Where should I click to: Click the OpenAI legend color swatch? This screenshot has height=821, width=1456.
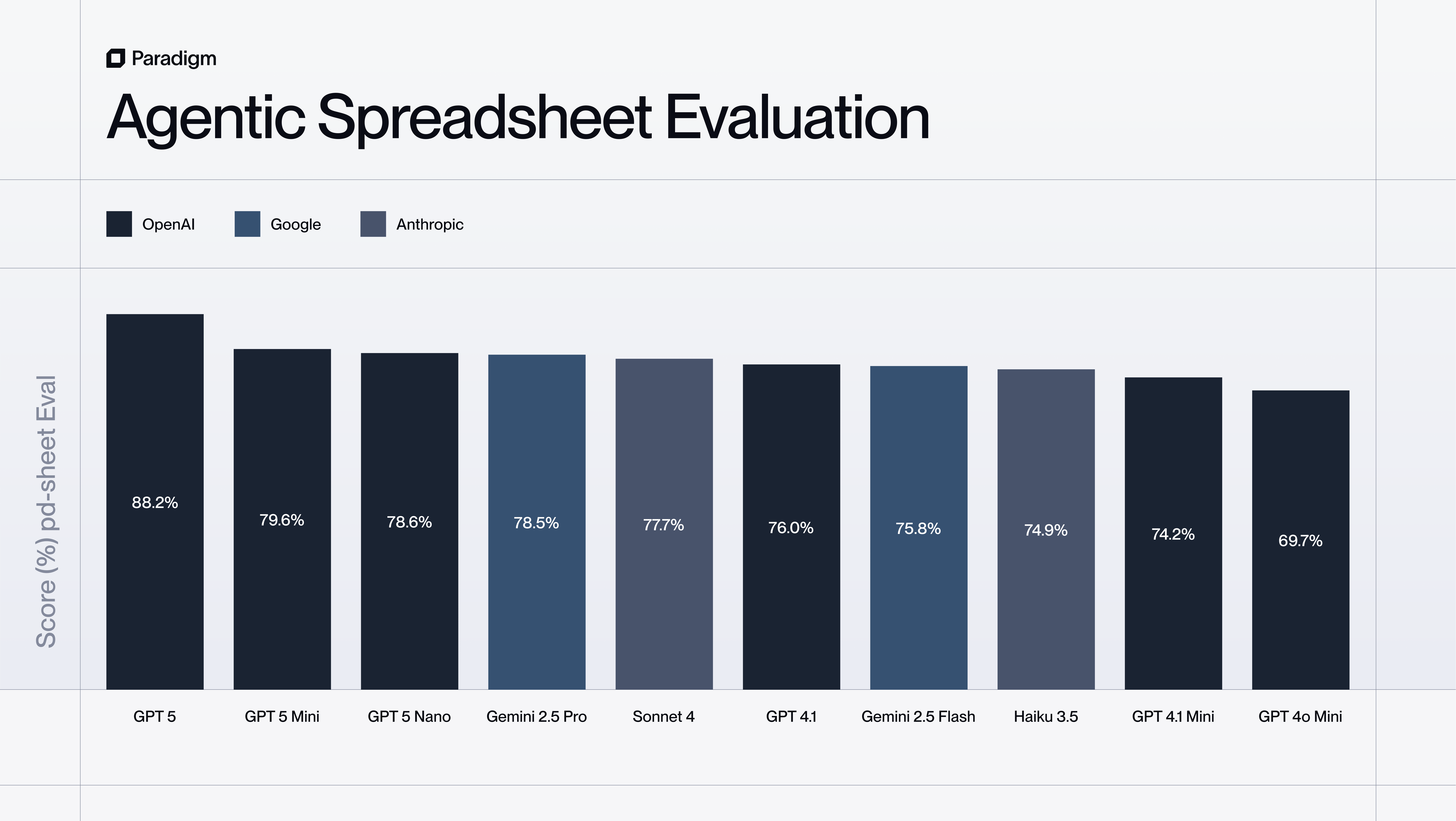(119, 224)
